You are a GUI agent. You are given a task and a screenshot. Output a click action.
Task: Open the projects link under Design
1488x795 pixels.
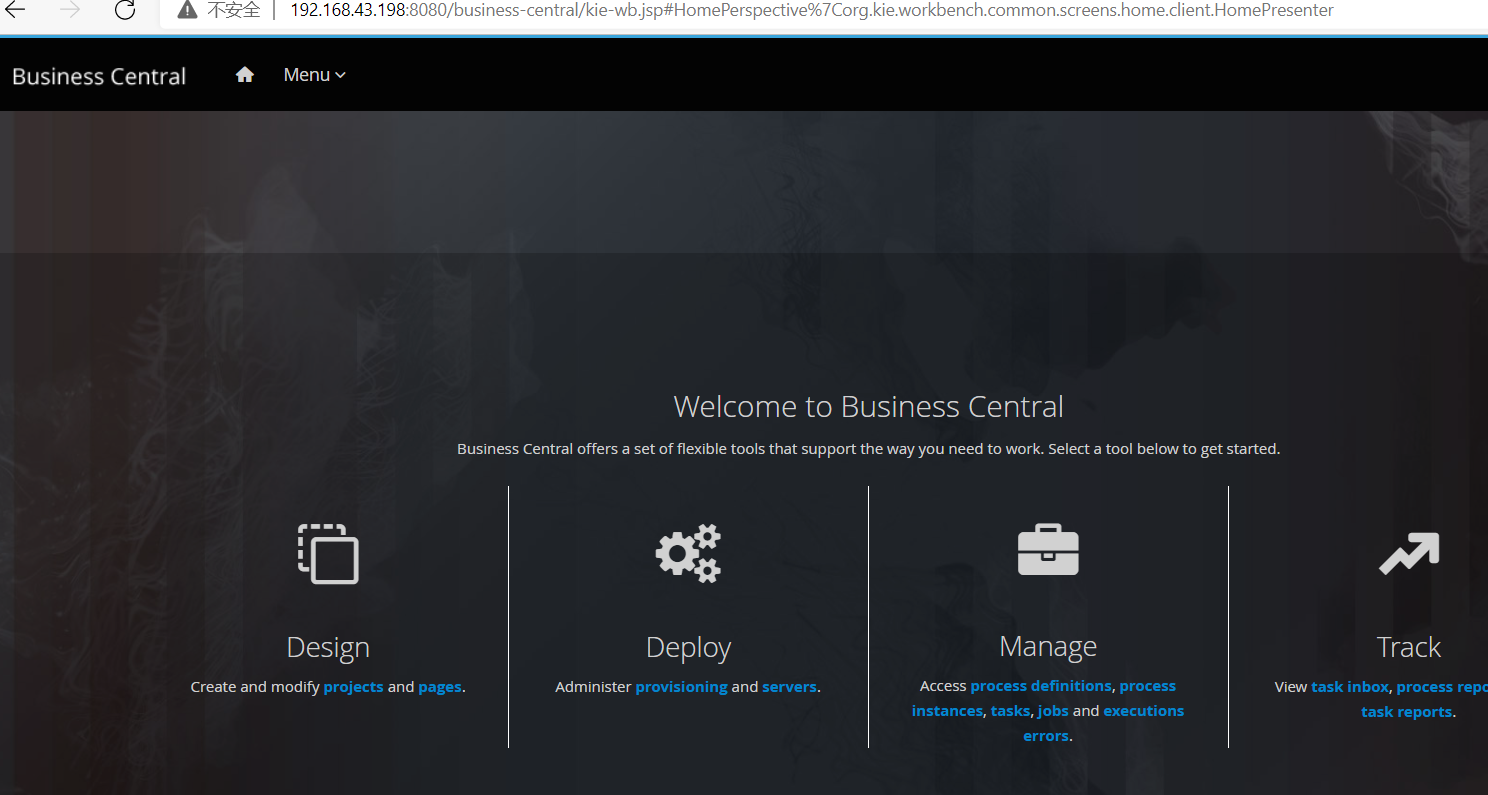point(353,686)
